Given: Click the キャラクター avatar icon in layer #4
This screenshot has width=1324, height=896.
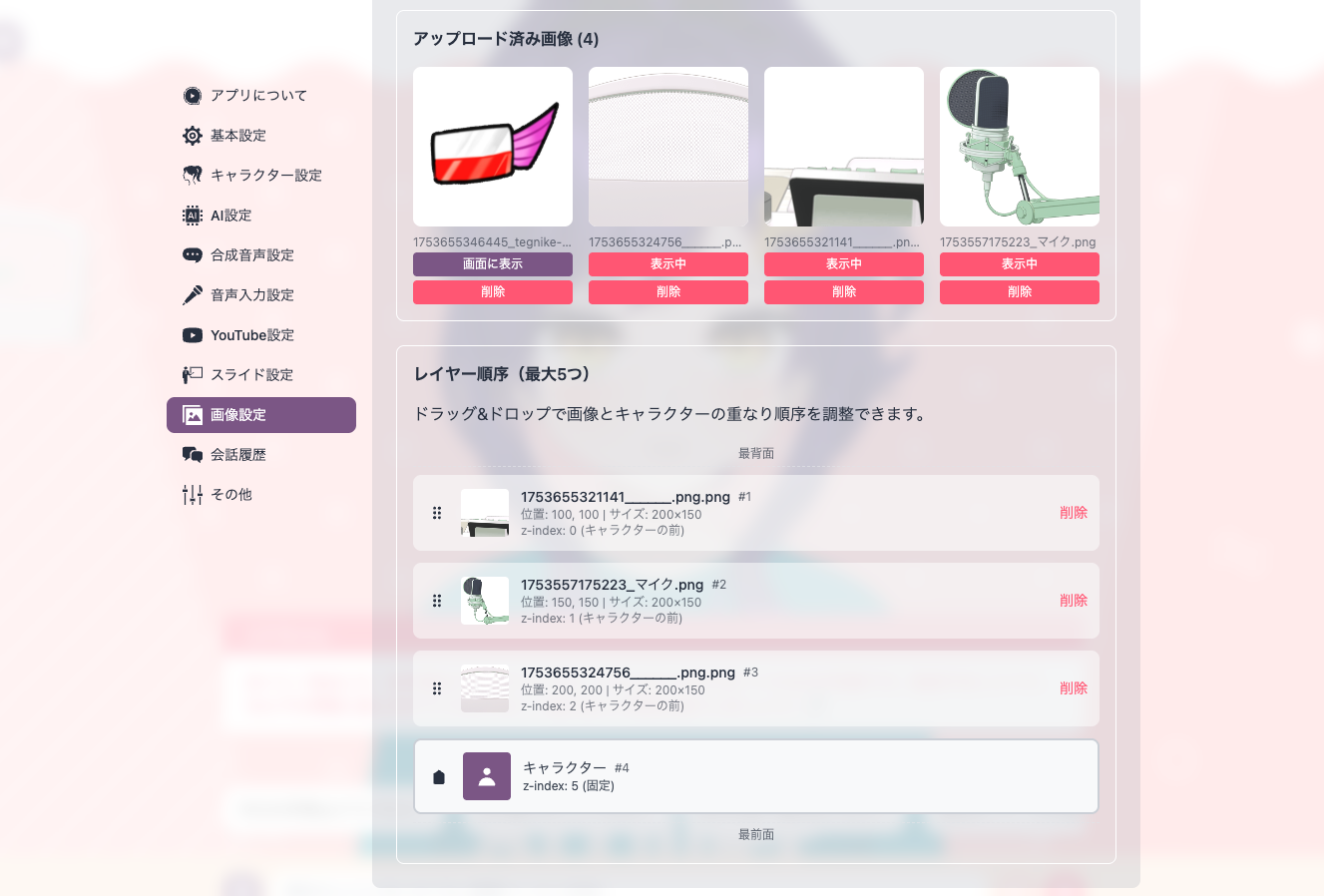Looking at the screenshot, I should [486, 776].
